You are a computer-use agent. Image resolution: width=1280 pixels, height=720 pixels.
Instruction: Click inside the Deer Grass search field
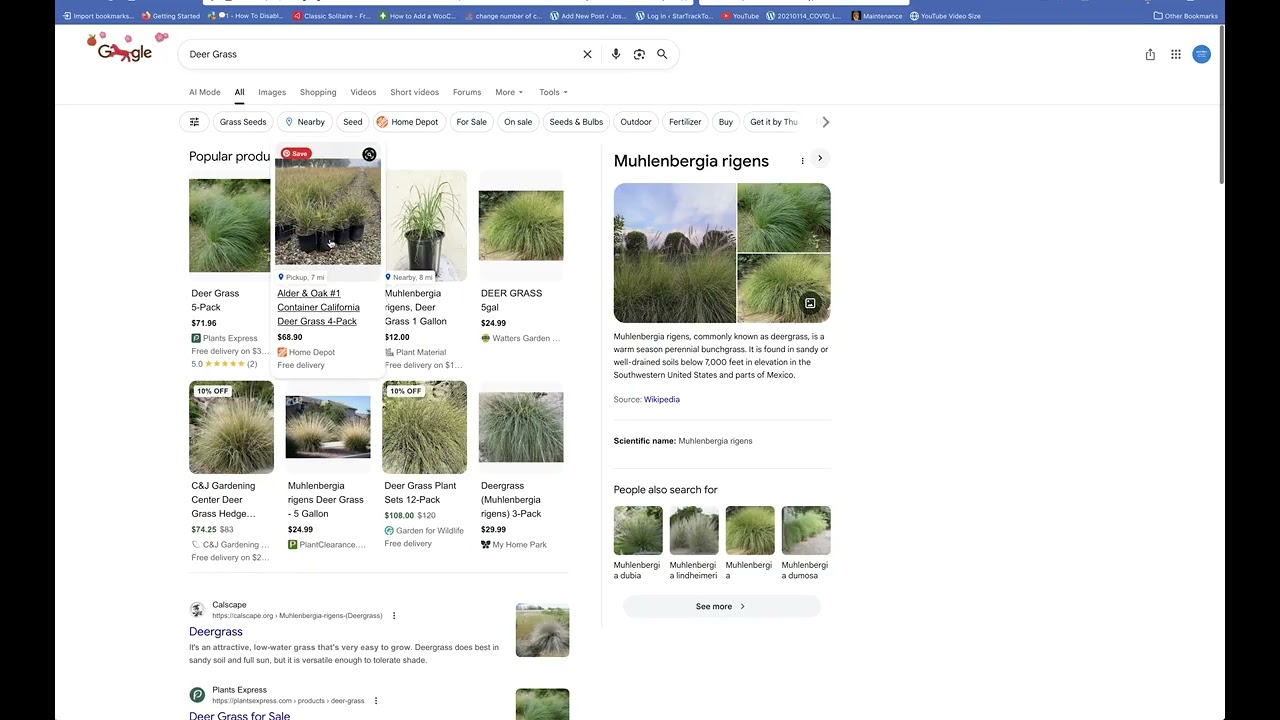coord(380,54)
